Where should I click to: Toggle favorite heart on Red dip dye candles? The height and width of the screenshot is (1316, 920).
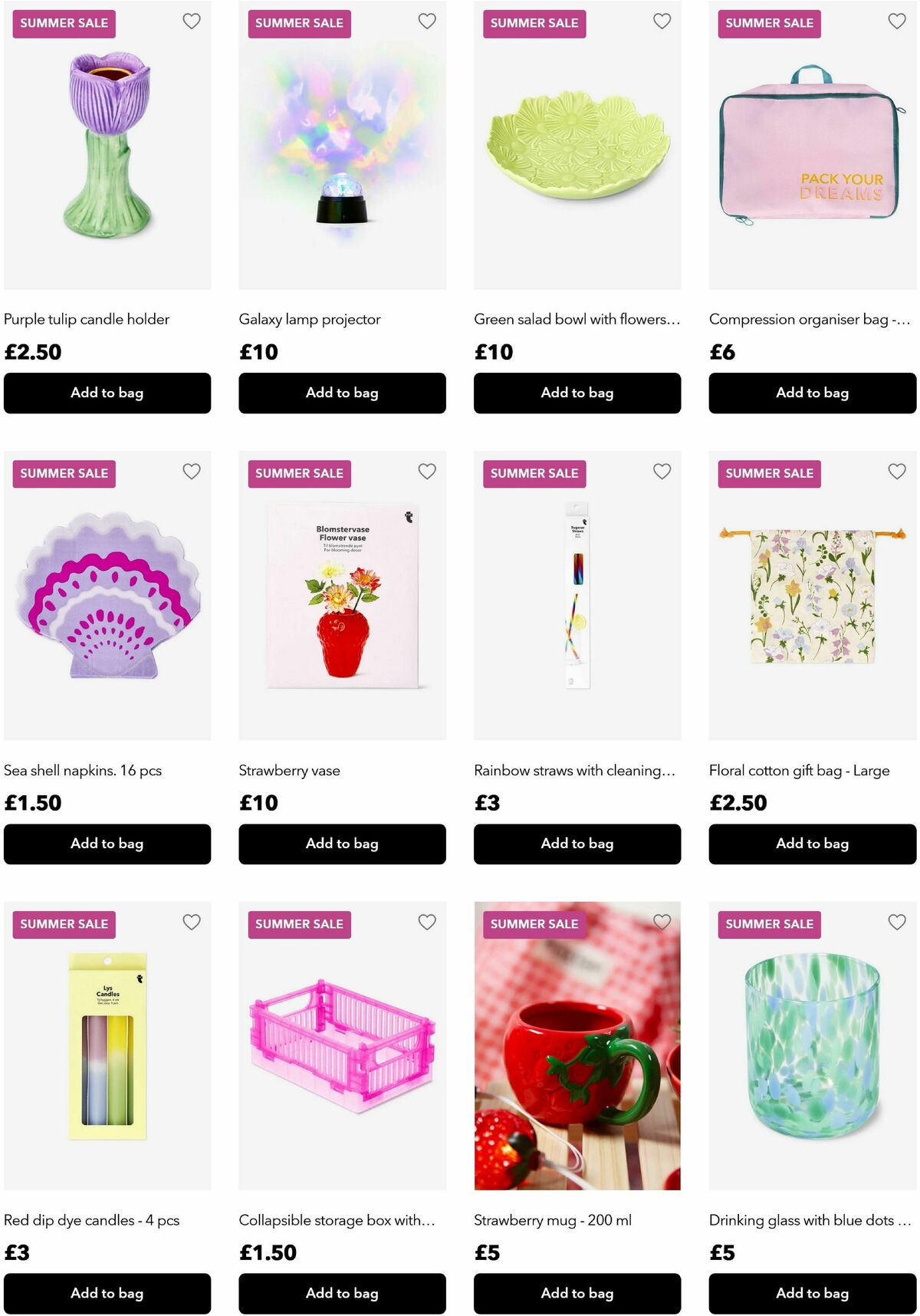(192, 922)
